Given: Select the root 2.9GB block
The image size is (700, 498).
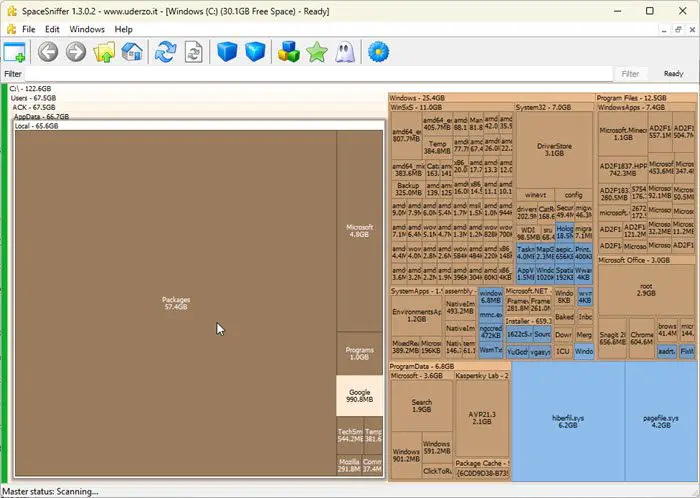Looking at the screenshot, I should [646, 290].
